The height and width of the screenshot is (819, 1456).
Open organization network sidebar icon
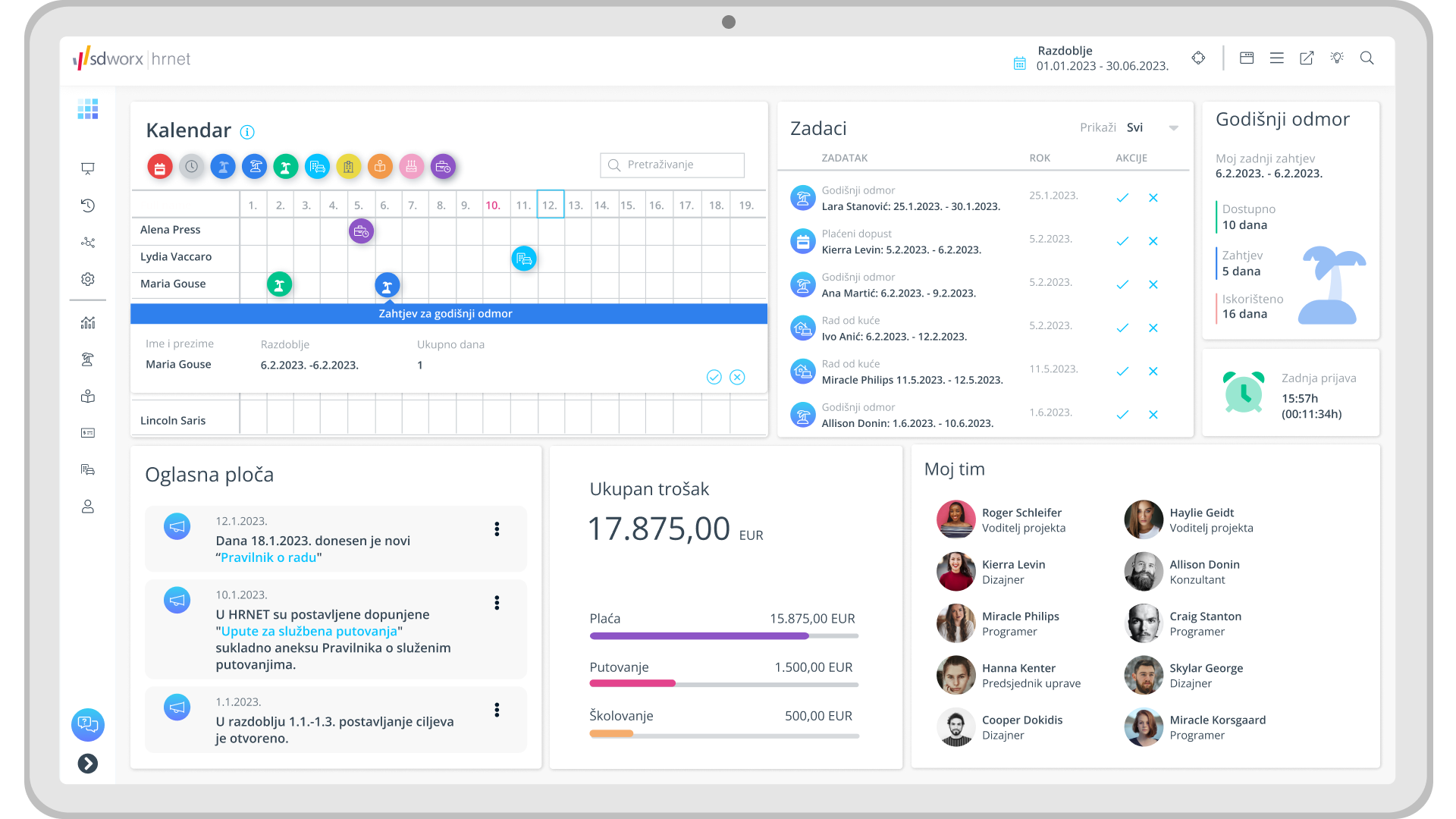point(88,243)
